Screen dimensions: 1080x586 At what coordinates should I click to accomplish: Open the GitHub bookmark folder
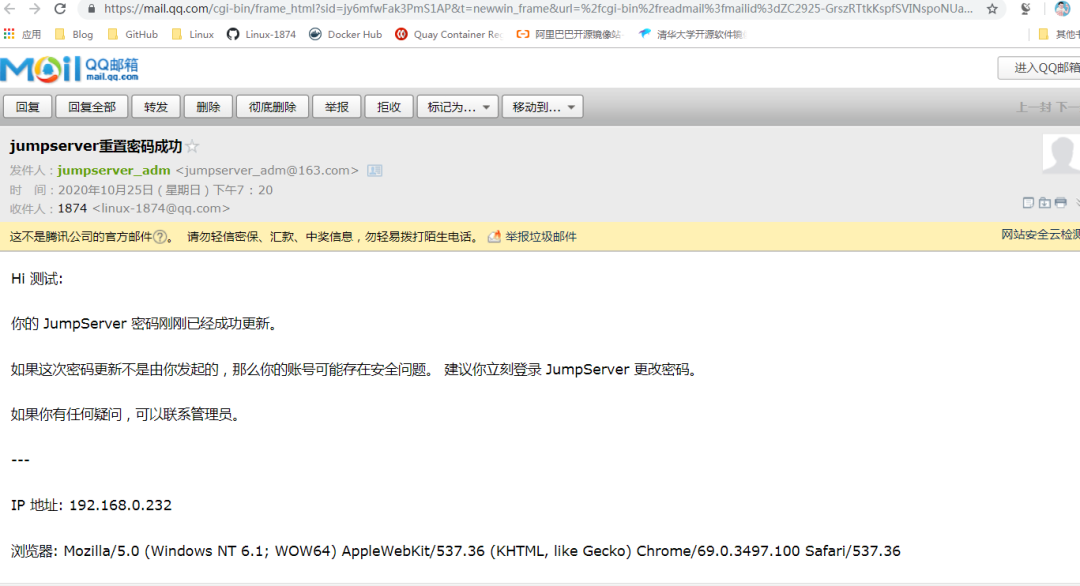(x=132, y=34)
